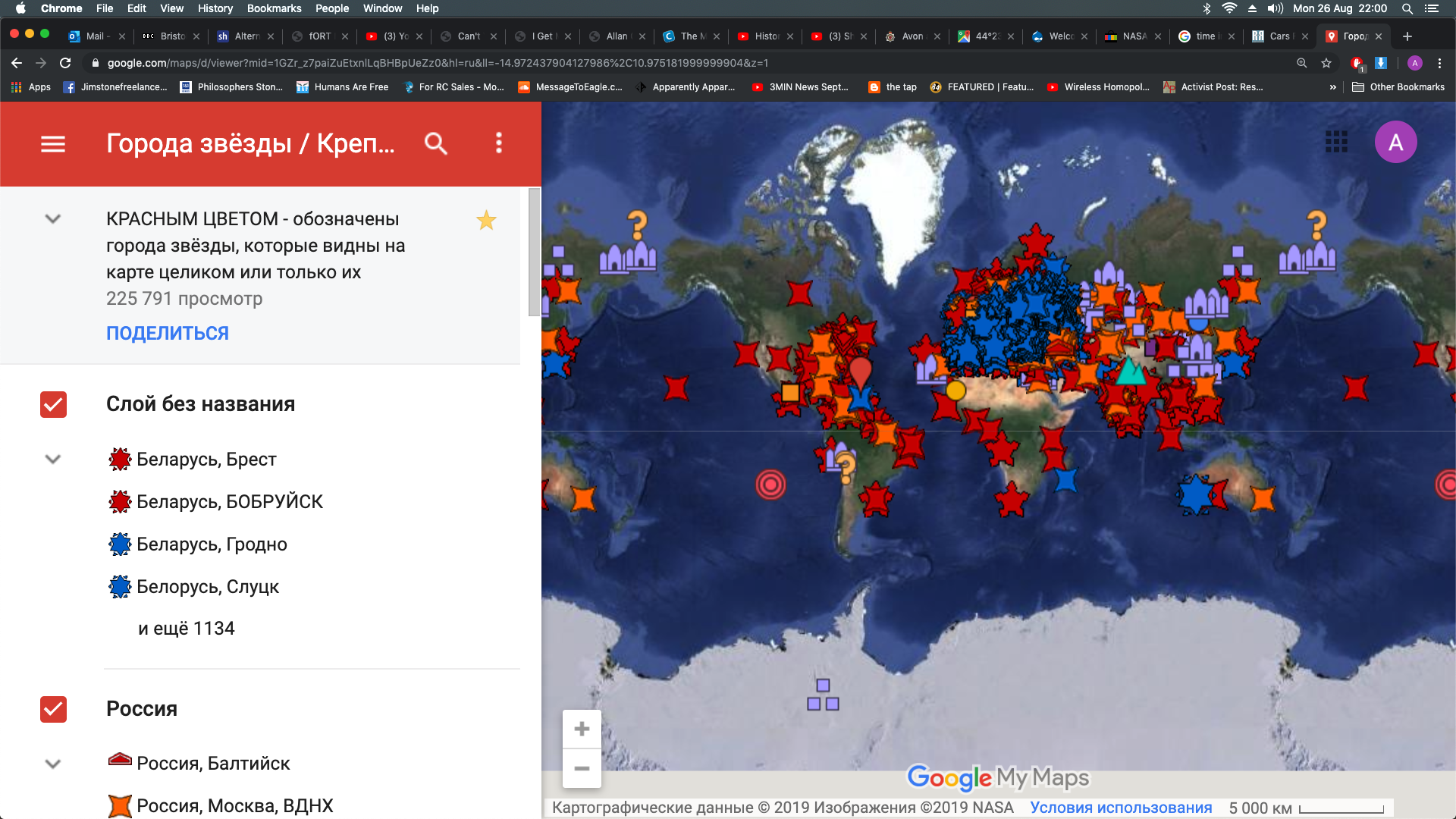This screenshot has width=1456, height=819.
Task: Disable the 'Россия' layer checkbox
Action: pos(53,709)
